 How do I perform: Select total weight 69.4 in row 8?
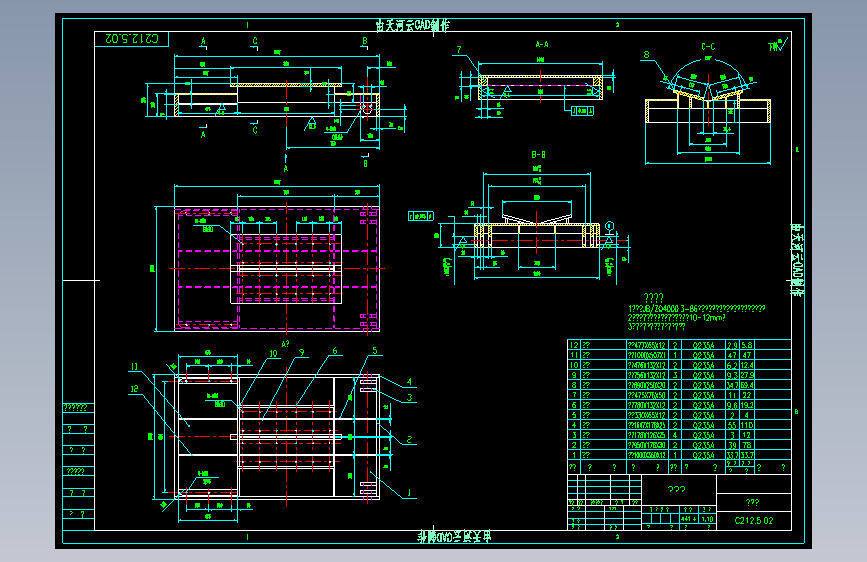[x=746, y=385]
